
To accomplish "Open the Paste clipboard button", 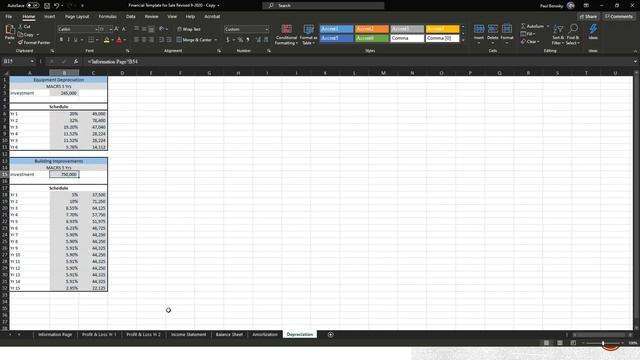I will 9,33.
